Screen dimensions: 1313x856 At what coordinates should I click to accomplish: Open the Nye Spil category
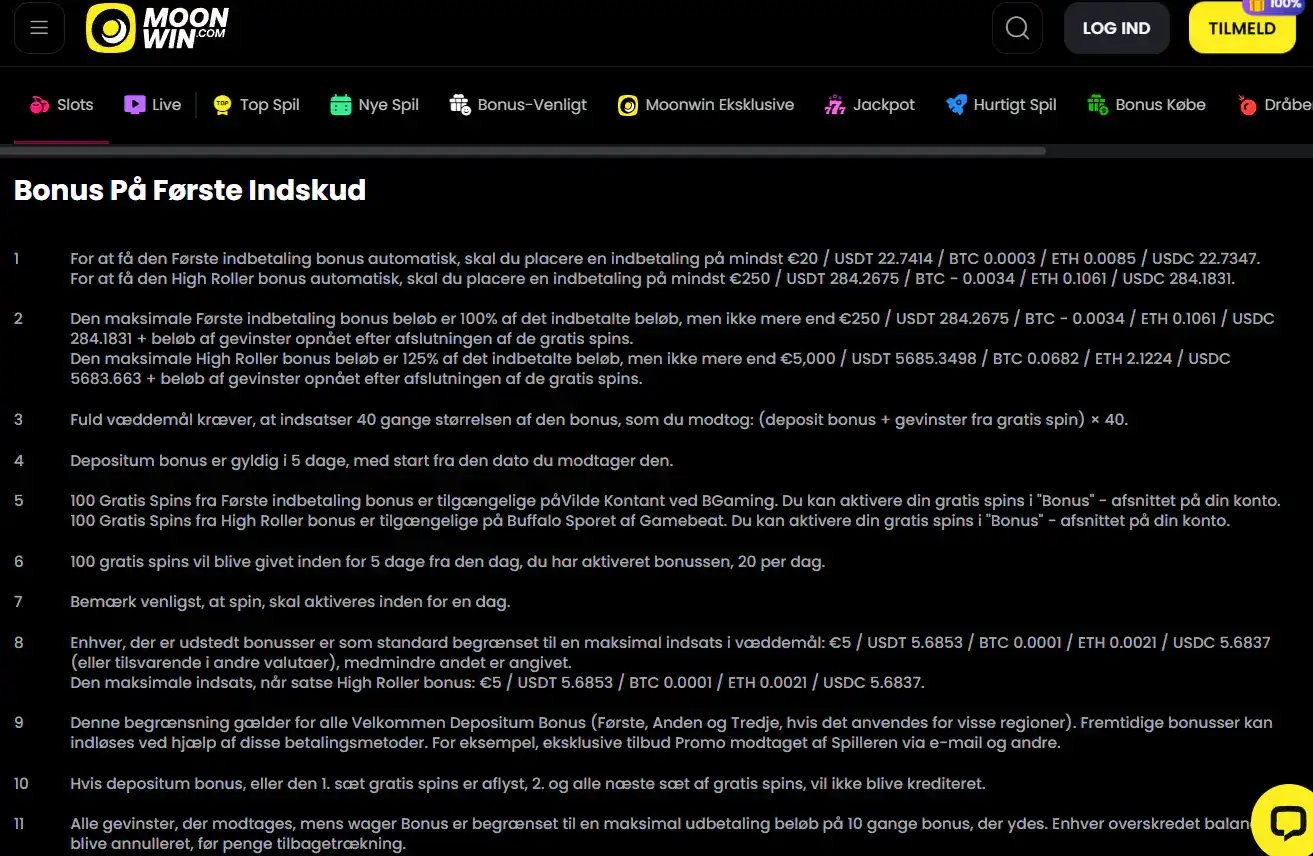click(x=375, y=105)
